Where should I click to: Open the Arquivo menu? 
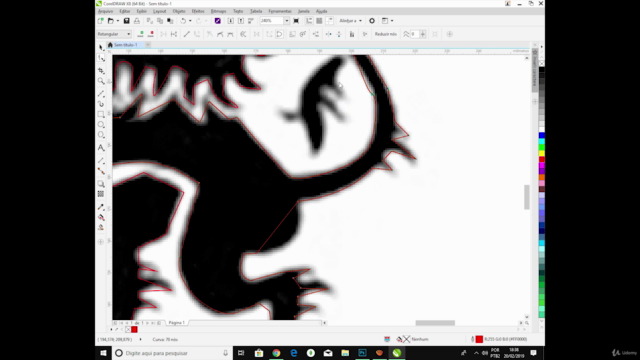point(106,11)
